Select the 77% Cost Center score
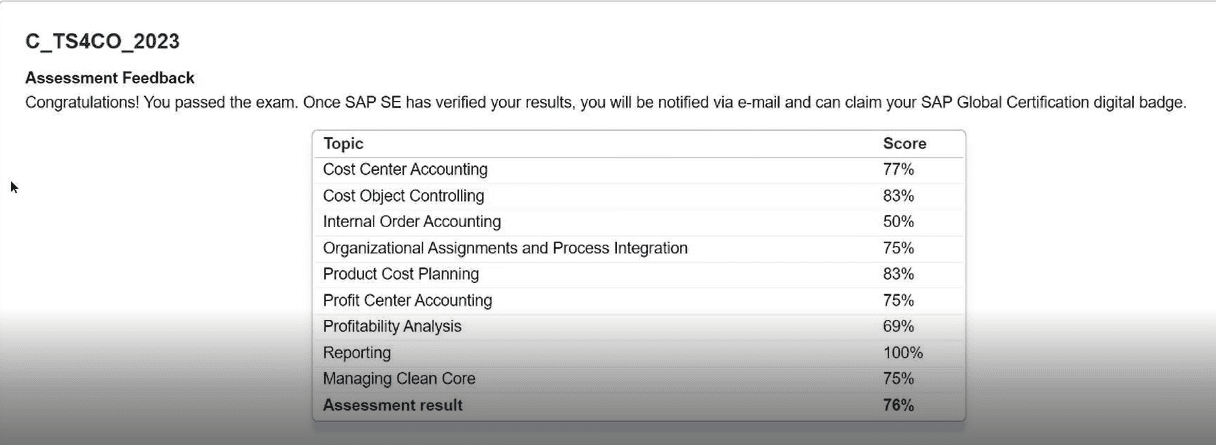Image resolution: width=1216 pixels, height=445 pixels. tap(898, 170)
